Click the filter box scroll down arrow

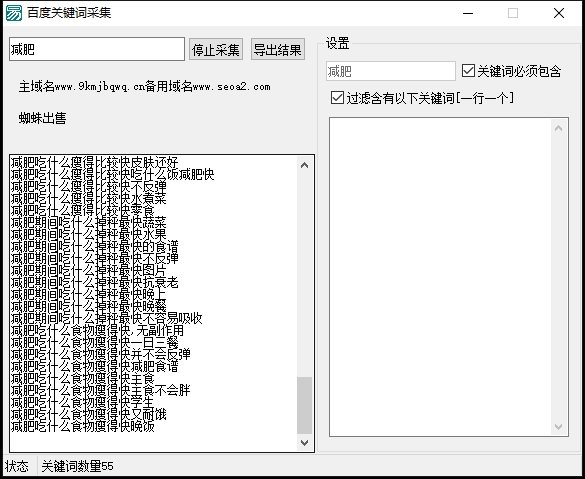click(559, 426)
